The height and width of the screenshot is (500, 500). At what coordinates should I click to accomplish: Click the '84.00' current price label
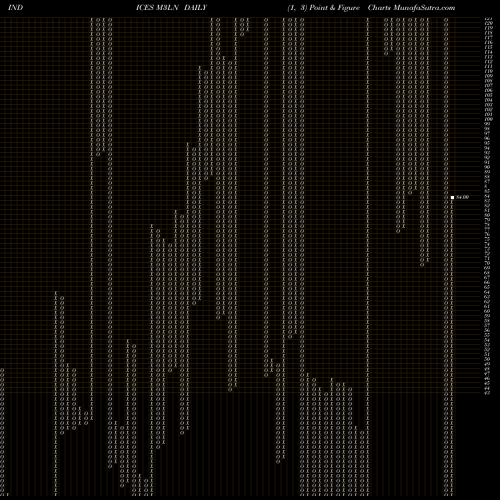coord(463,197)
